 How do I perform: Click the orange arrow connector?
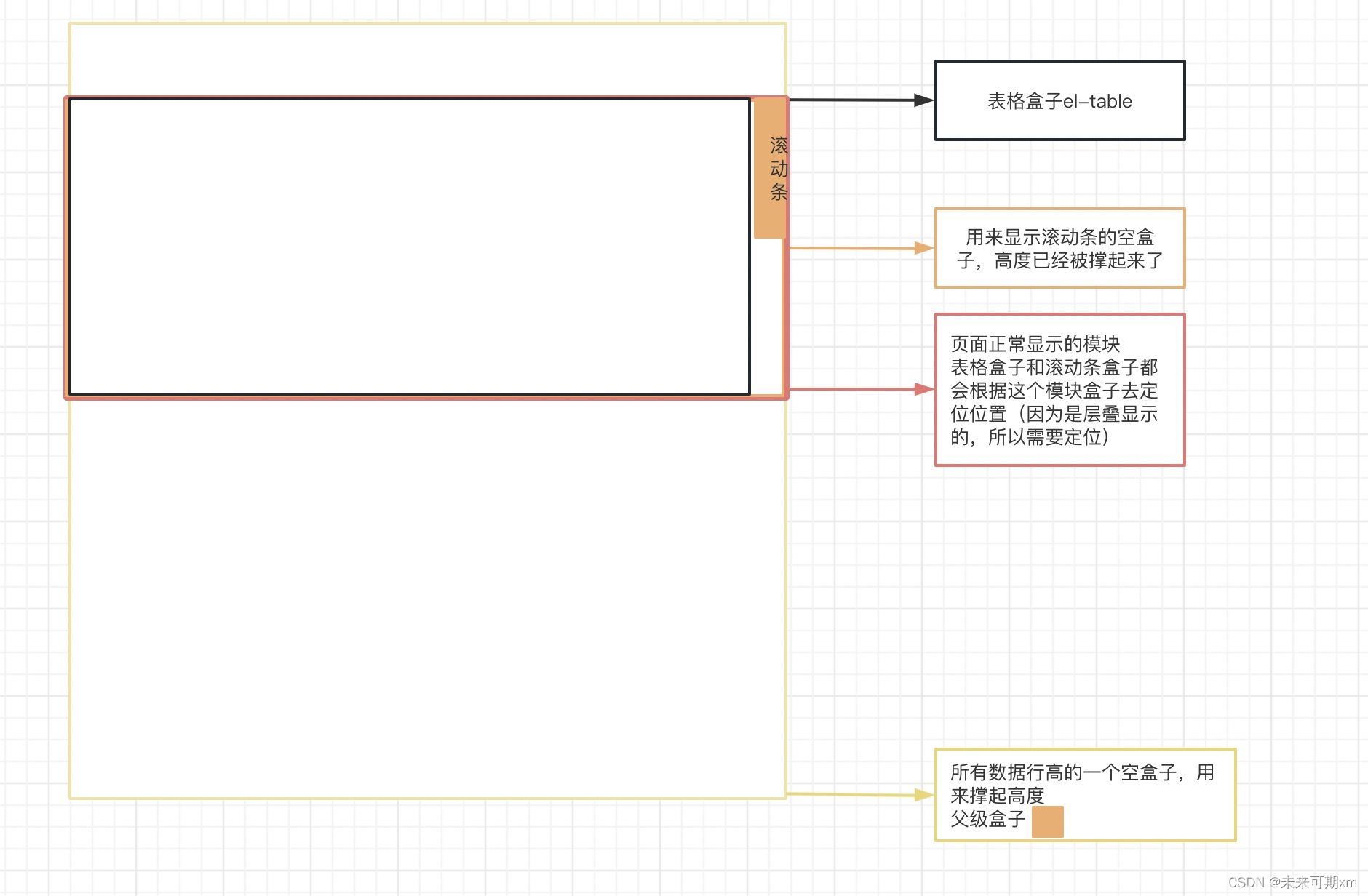(859, 247)
